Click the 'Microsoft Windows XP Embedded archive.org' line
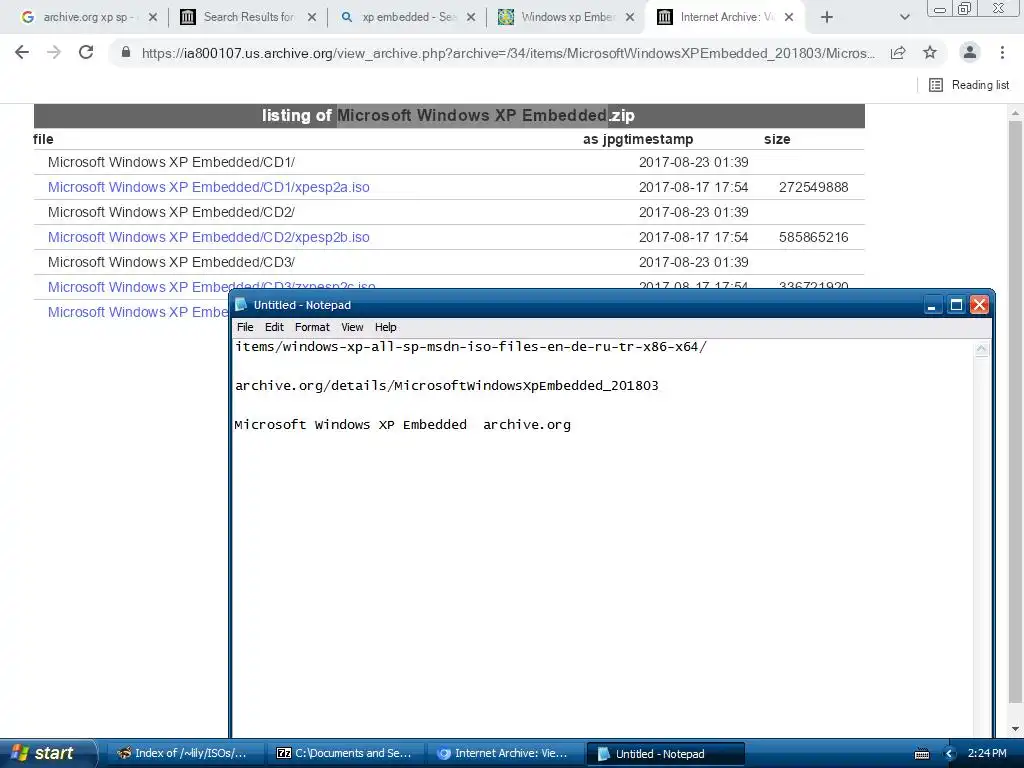The height and width of the screenshot is (768, 1024). click(402, 425)
